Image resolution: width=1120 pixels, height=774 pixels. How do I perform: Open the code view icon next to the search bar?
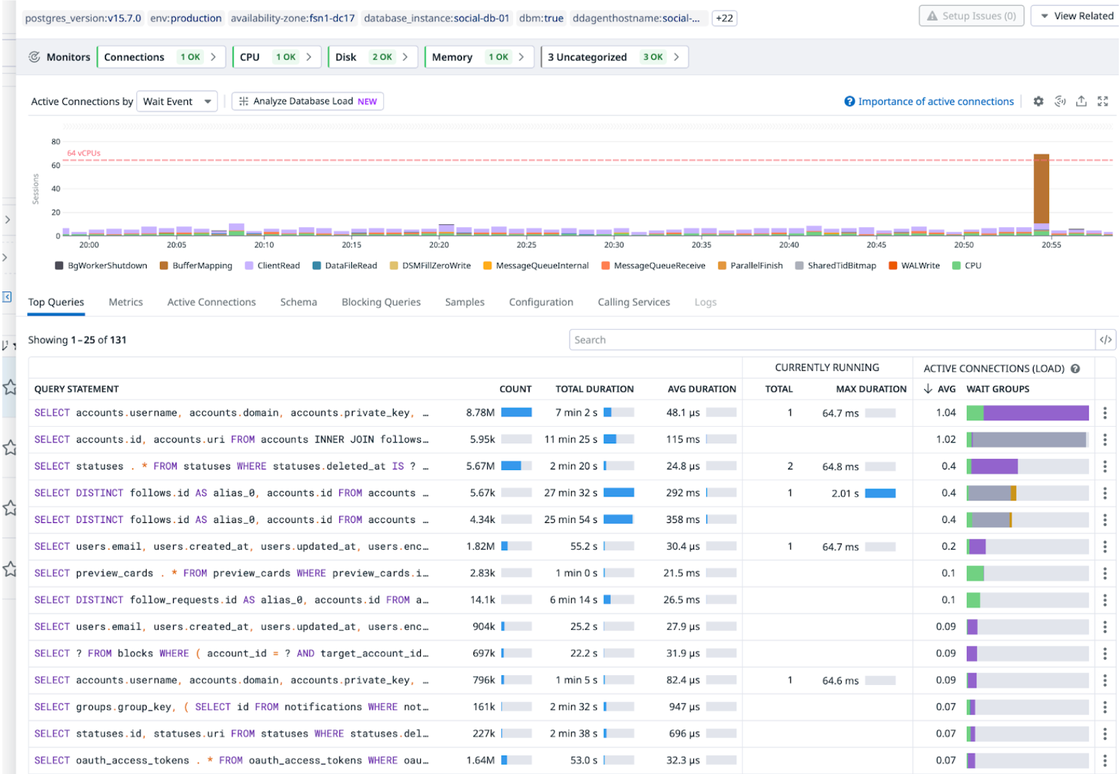tap(1107, 339)
